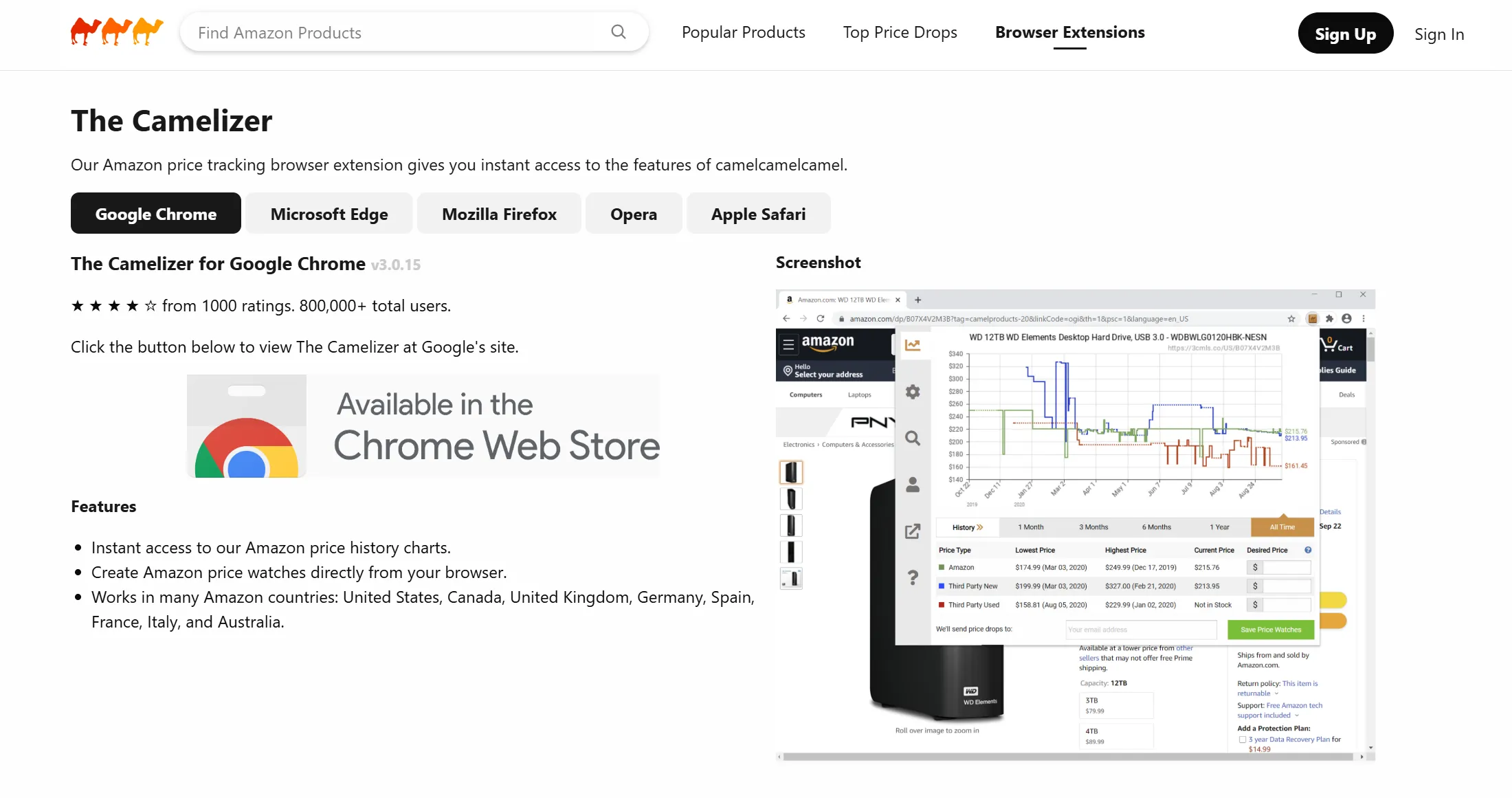Click the Select your address location icon

pos(788,370)
